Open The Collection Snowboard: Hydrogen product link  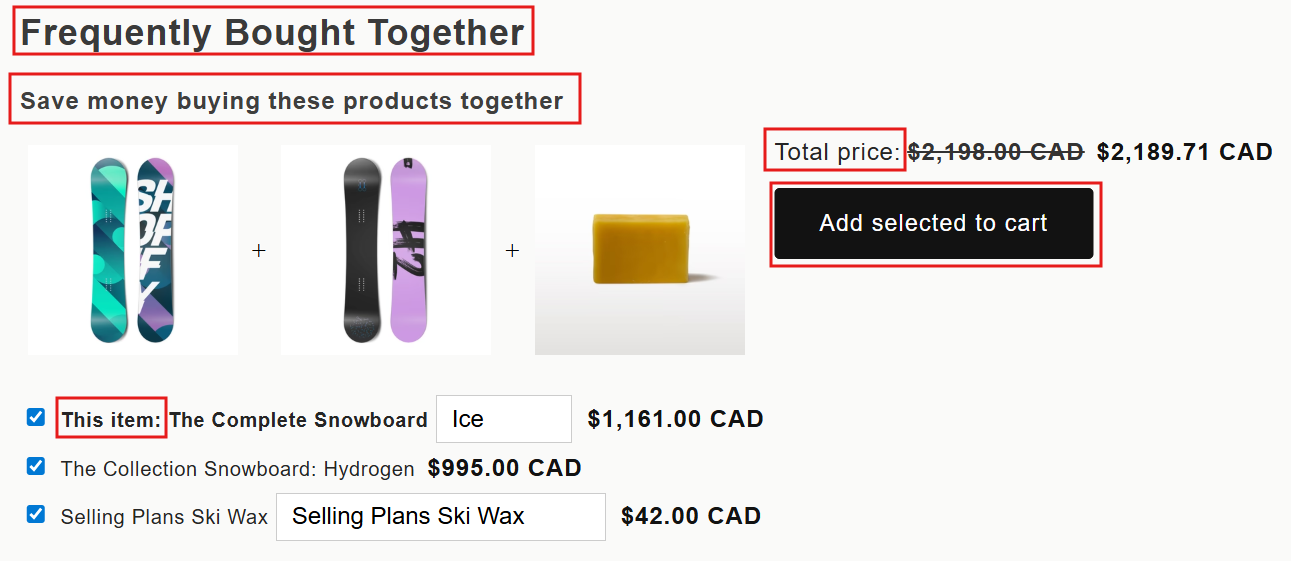237,469
